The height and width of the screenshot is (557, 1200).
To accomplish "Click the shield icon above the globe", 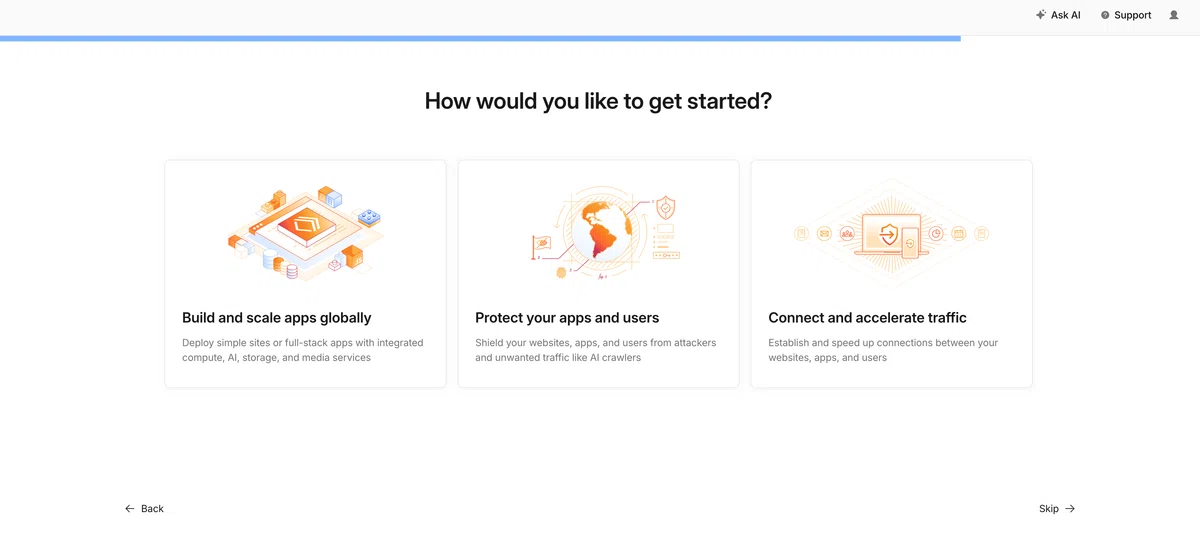I will coord(665,207).
